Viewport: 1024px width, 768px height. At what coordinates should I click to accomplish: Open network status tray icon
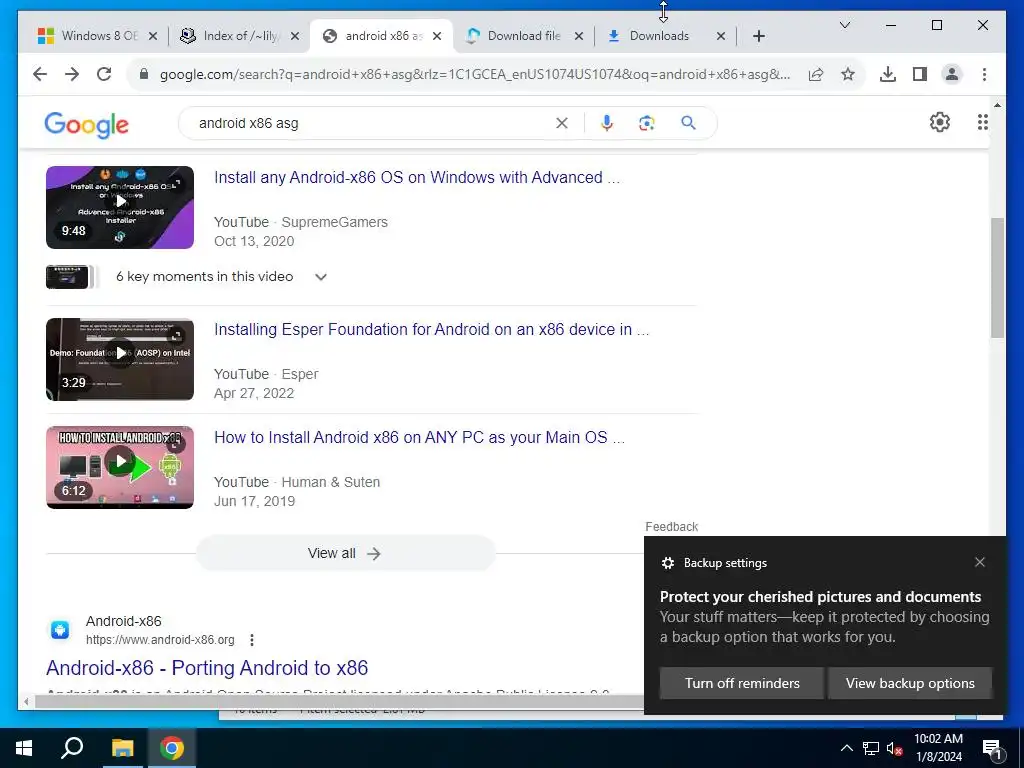click(x=871, y=748)
